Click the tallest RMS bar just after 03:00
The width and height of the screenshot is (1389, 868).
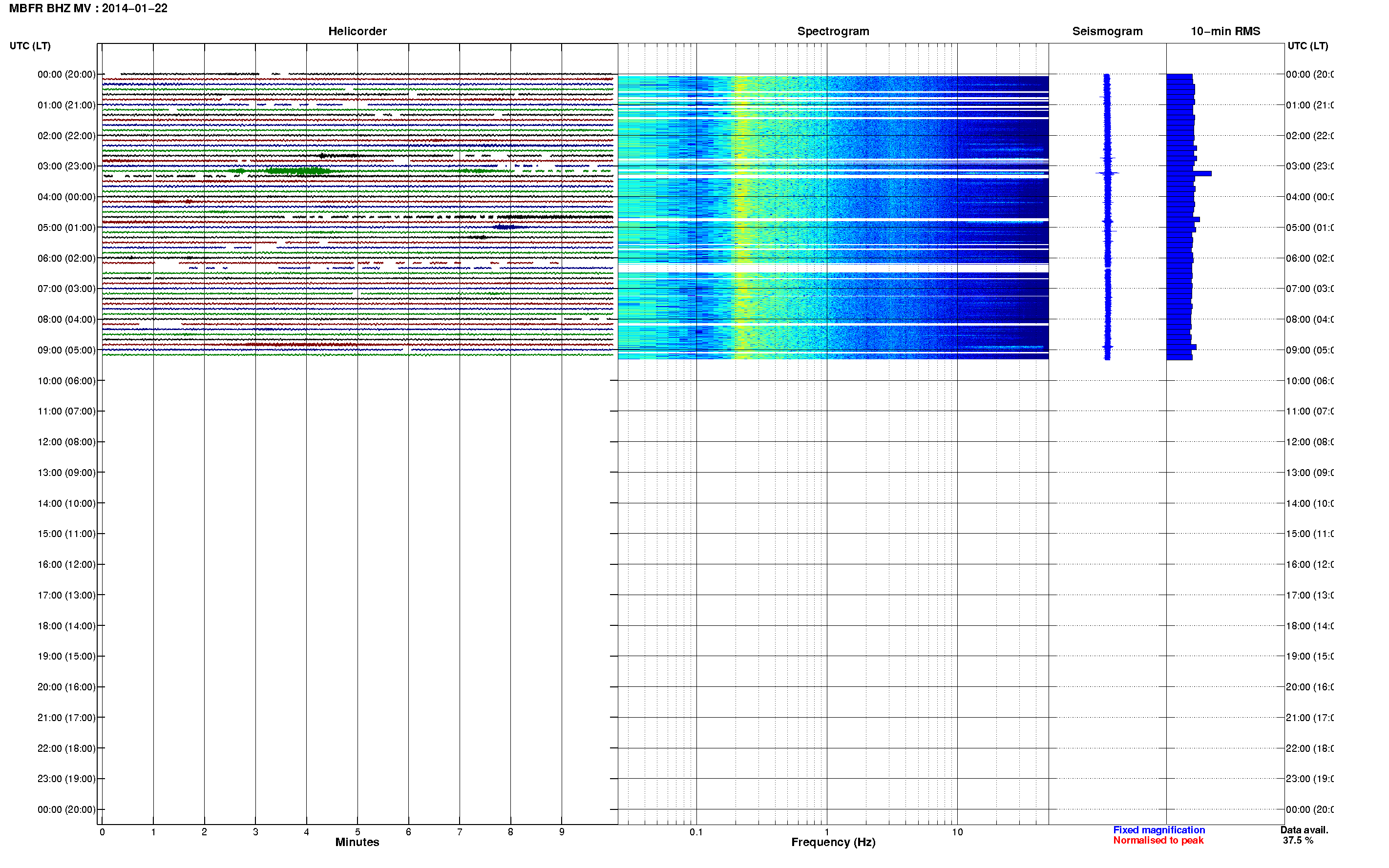[x=1189, y=173]
